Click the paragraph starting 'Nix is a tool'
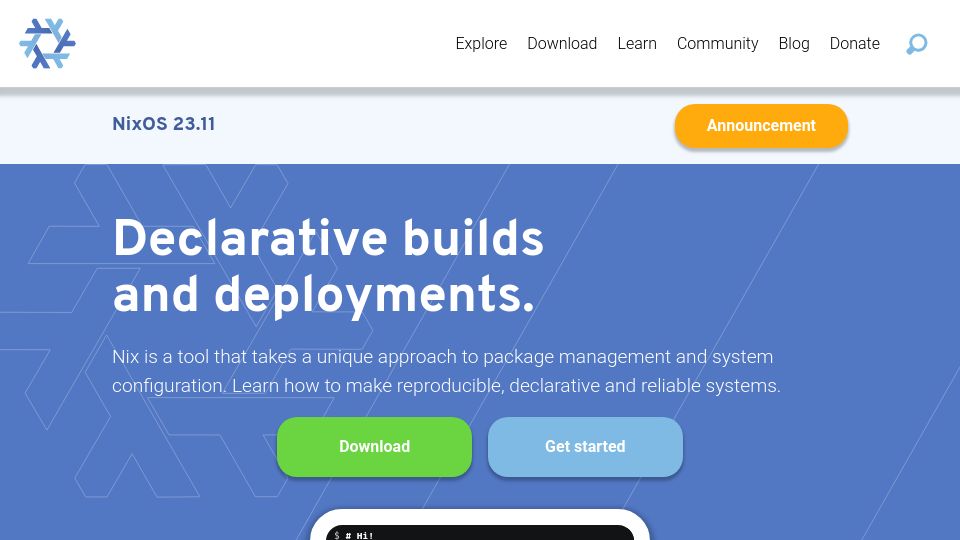960x540 pixels. [x=446, y=371]
